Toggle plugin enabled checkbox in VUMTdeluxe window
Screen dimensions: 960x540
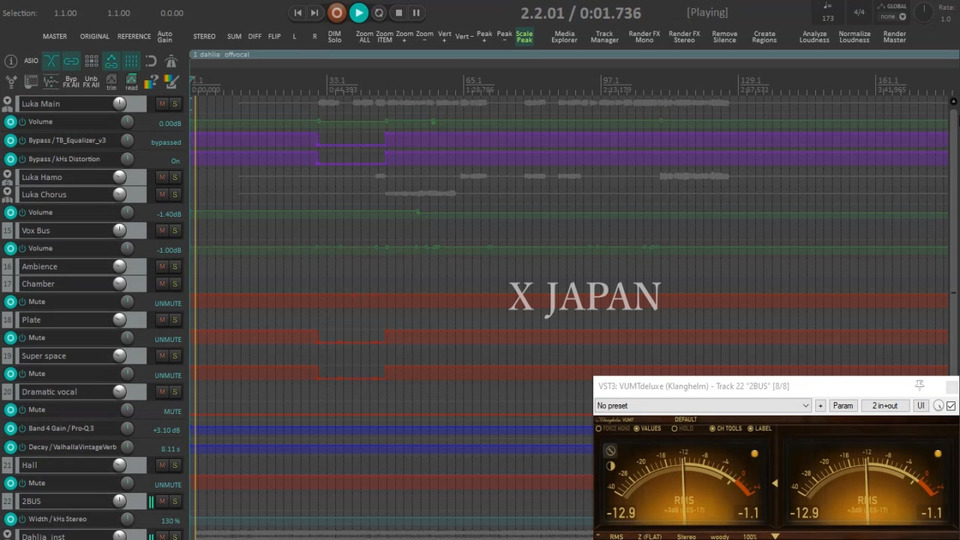951,406
